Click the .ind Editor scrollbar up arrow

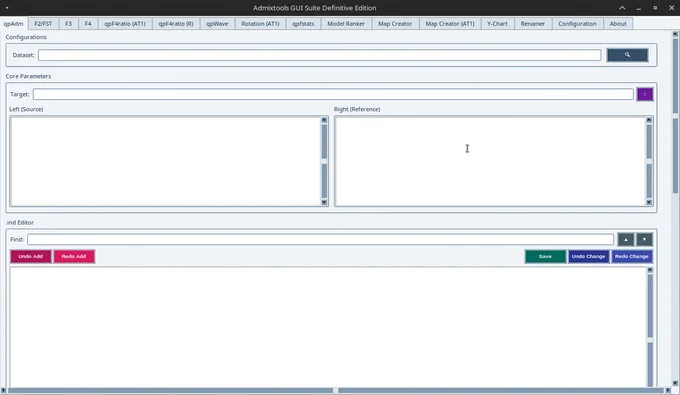pyautogui.click(x=650, y=270)
